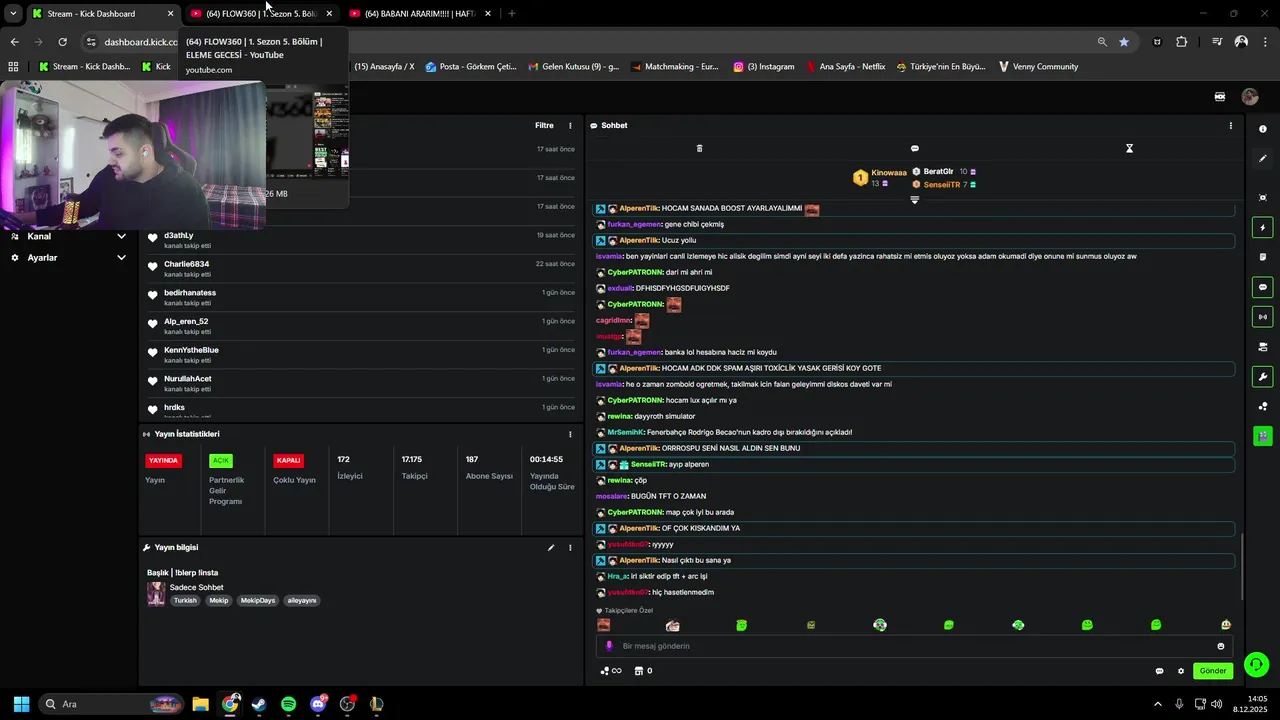This screenshot has width=1280, height=720.
Task: Click top gifter Kinowaaa in leaderboard
Action: click(889, 173)
